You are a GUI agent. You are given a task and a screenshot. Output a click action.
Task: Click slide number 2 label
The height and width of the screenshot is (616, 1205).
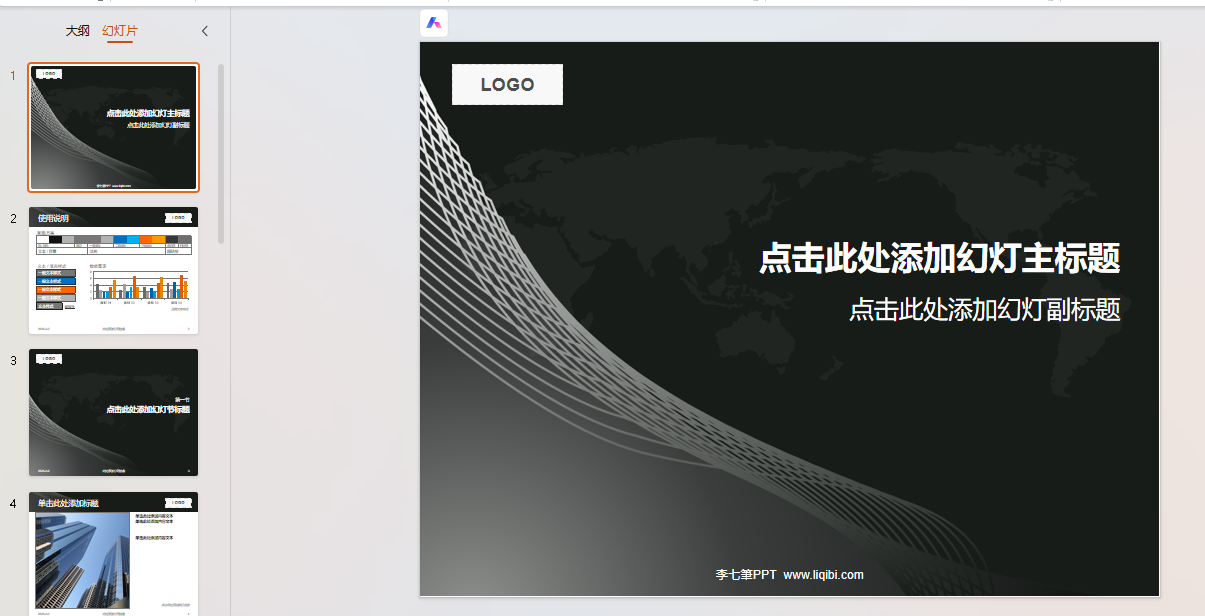(14, 218)
